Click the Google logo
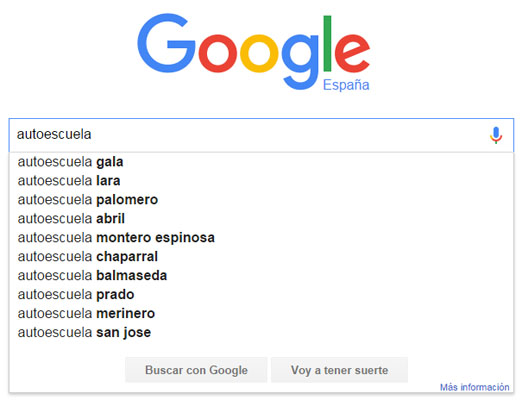This screenshot has height=400, width=522. pos(253,52)
